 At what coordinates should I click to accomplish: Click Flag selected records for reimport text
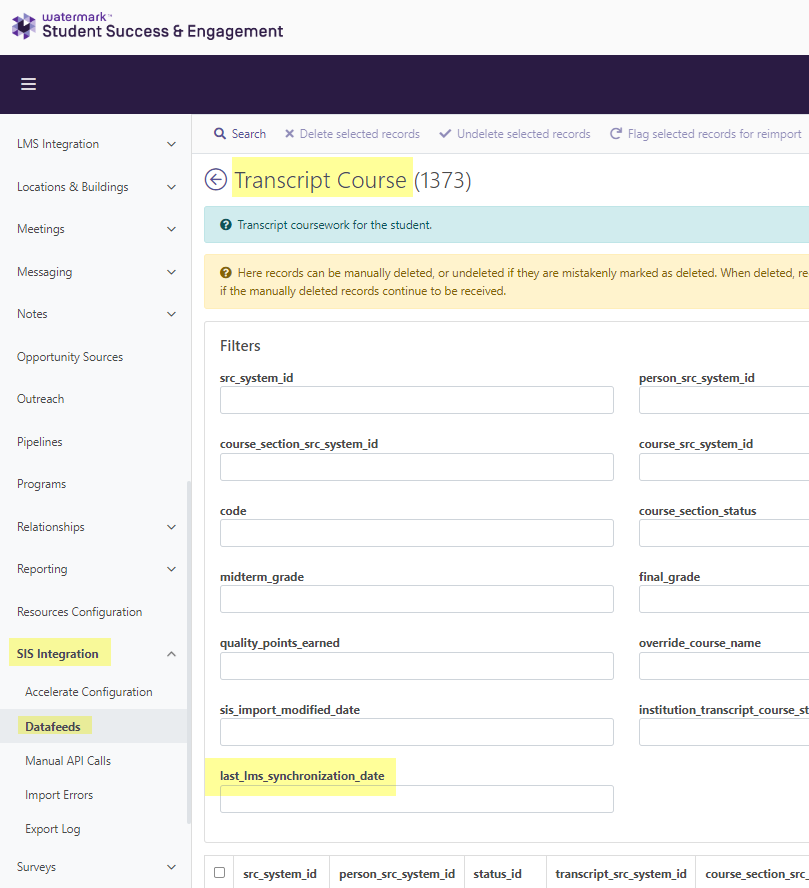tap(714, 134)
